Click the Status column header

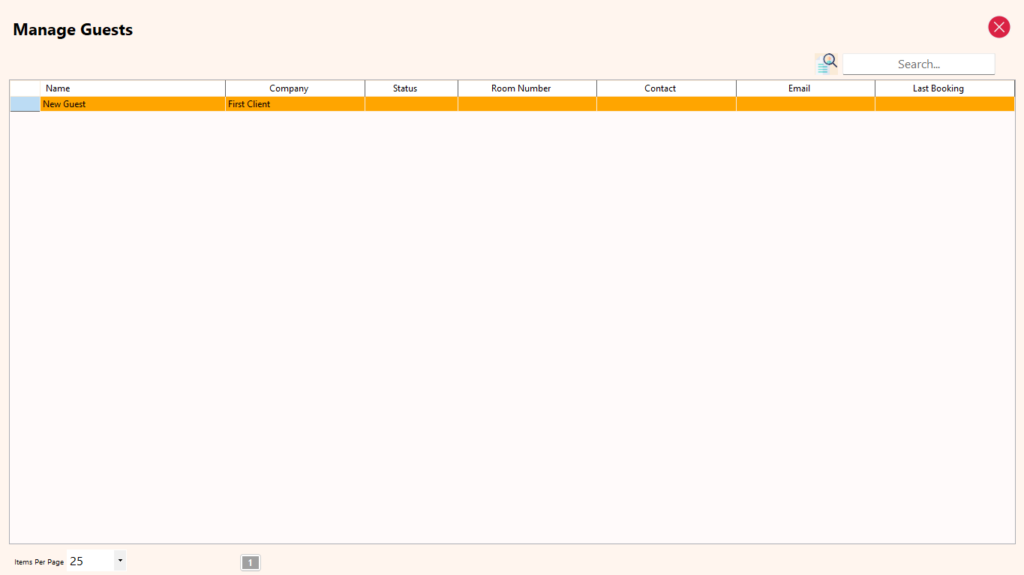(411, 88)
